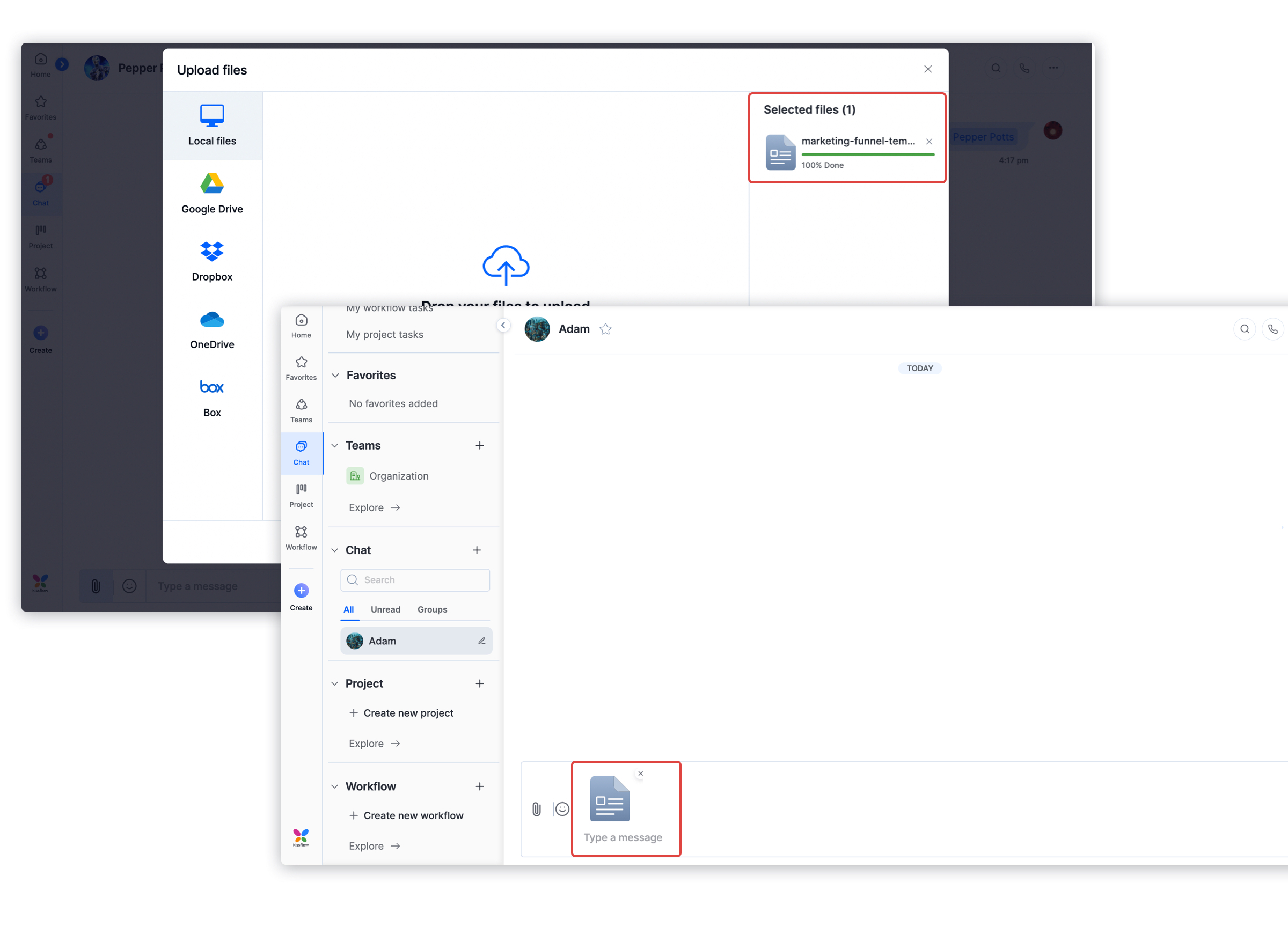Click Explore under Workflow
Viewport: 1288px width, 942px height.
(x=374, y=846)
